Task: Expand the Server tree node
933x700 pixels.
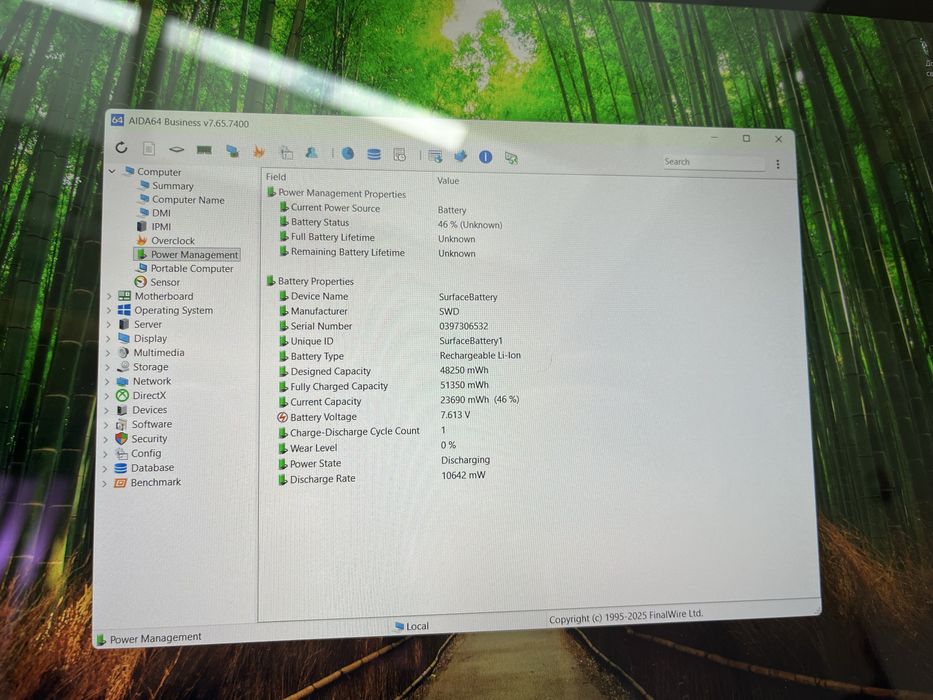Action: coord(108,324)
